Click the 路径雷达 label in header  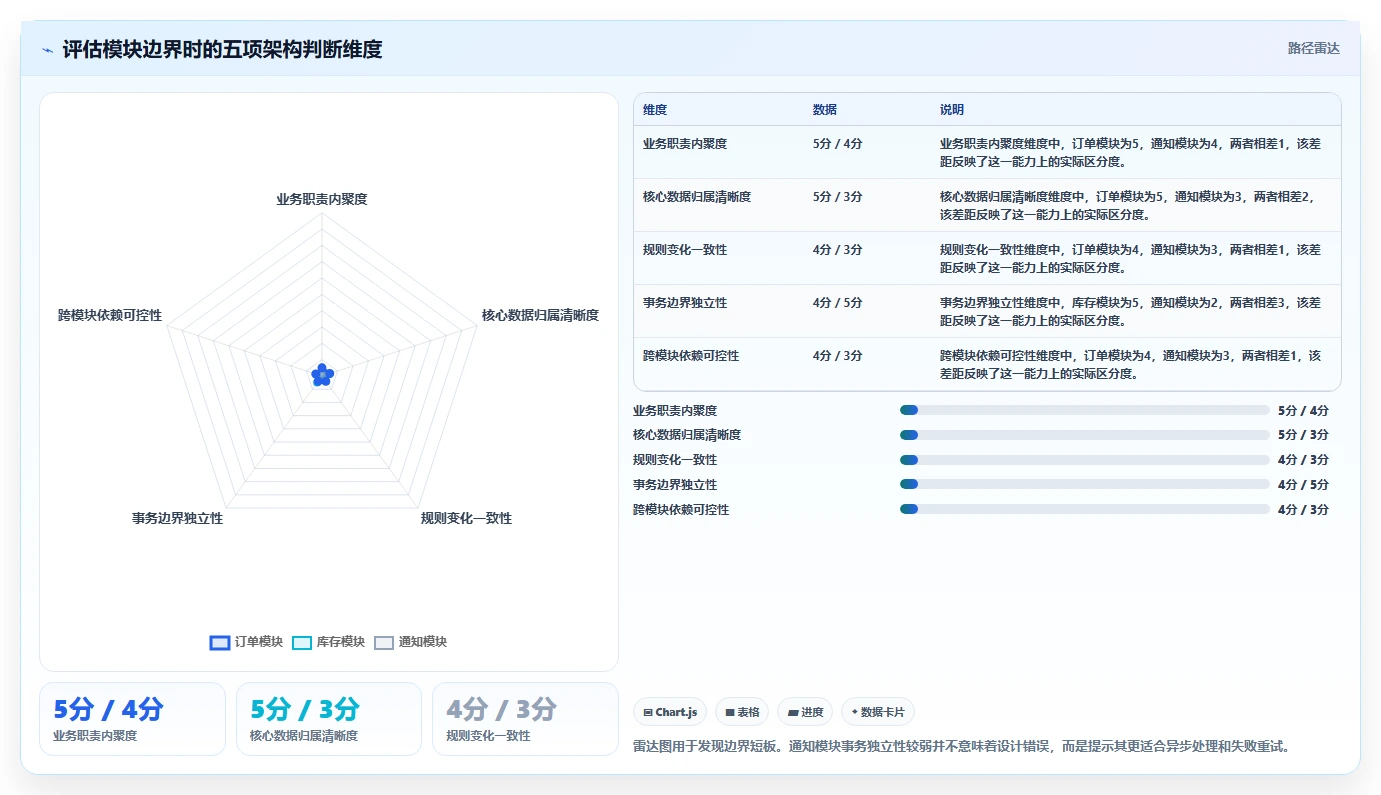click(x=1313, y=48)
